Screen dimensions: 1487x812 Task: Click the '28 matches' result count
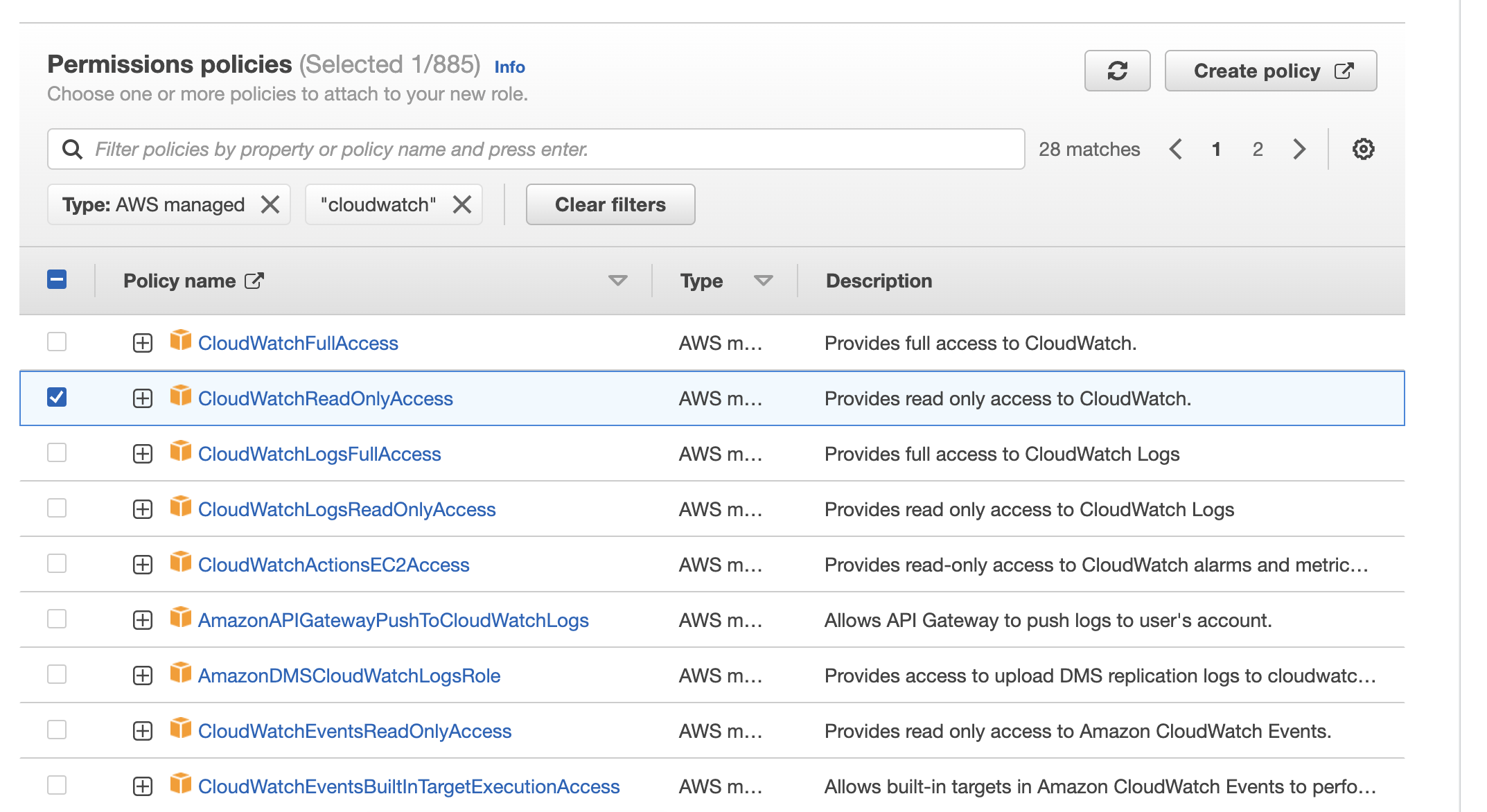point(1089,149)
